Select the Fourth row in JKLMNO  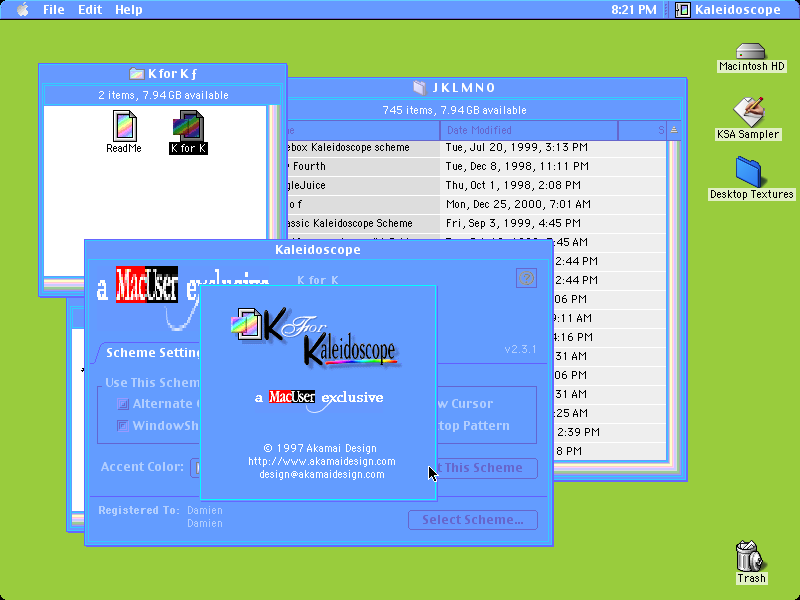coord(477,166)
